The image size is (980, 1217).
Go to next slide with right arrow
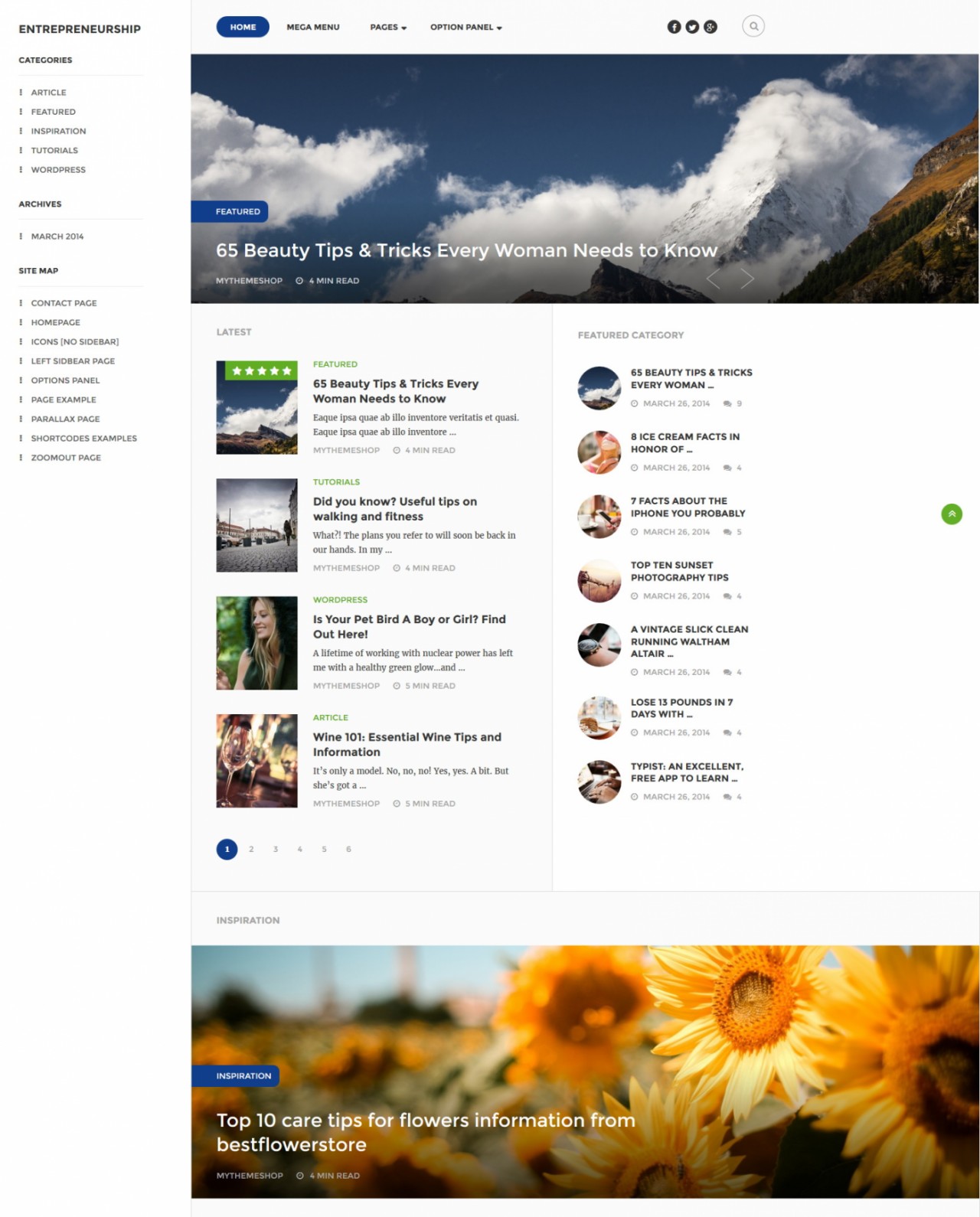coord(747,279)
